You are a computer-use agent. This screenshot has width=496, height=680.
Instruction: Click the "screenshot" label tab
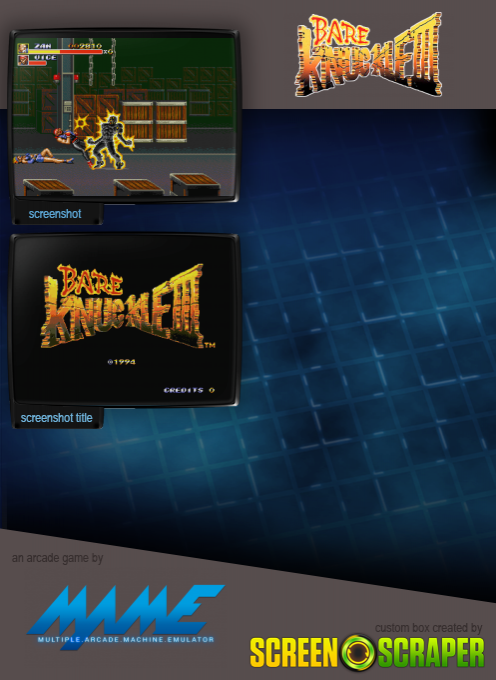pyautogui.click(x=55, y=214)
